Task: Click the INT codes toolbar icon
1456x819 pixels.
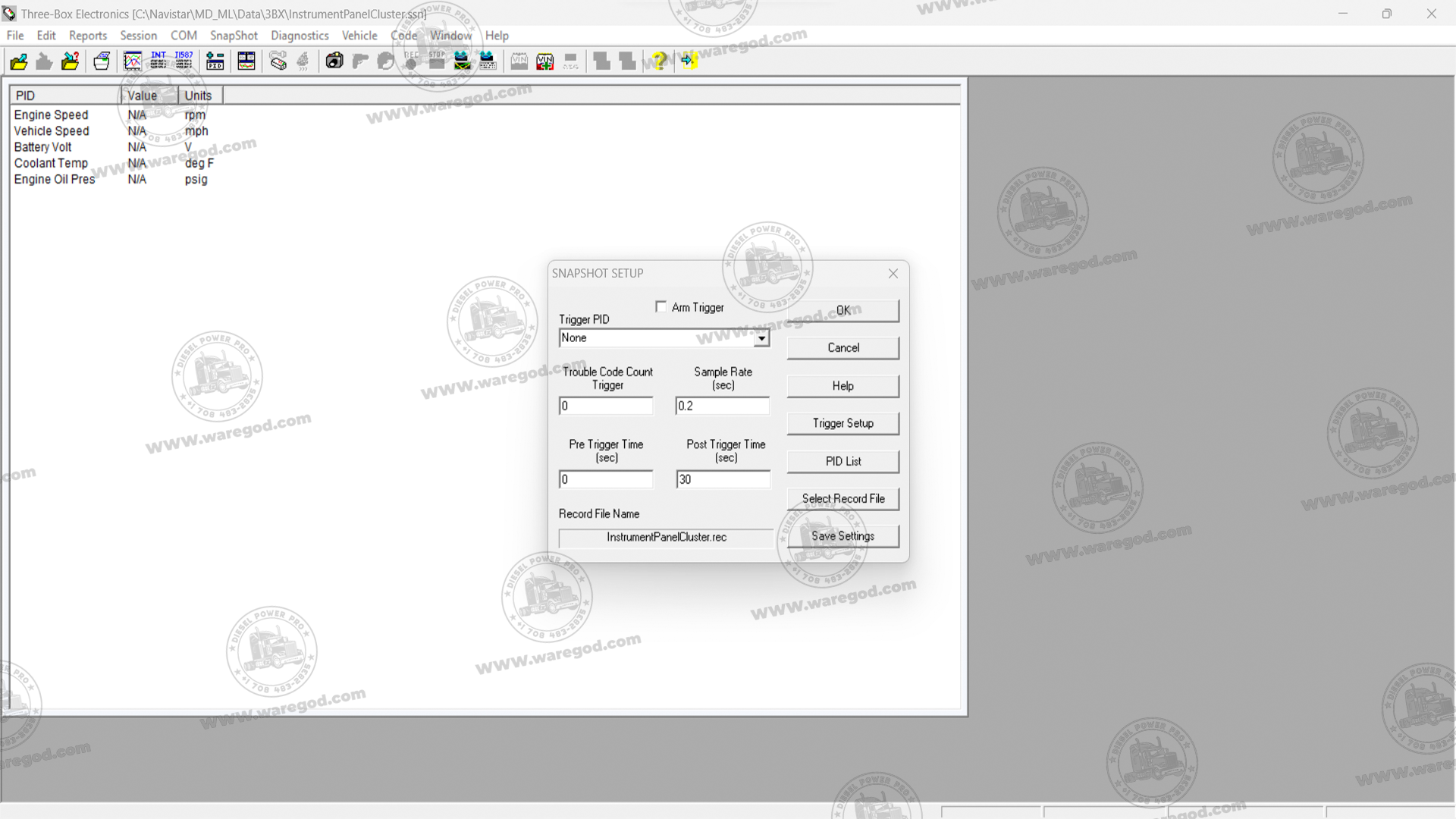Action: [158, 61]
